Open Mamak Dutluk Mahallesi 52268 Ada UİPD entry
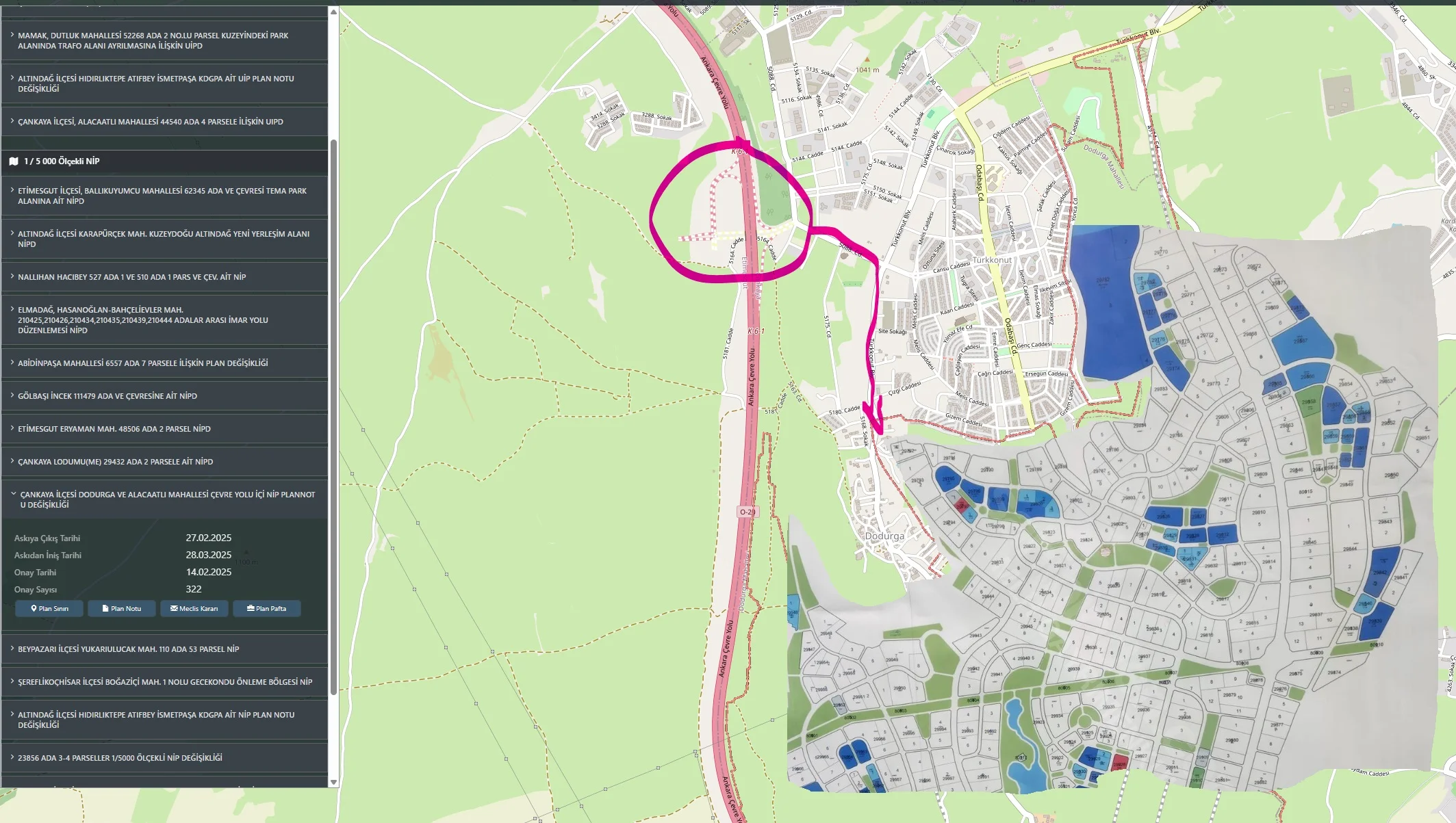This screenshot has height=823, width=1456. (164, 40)
